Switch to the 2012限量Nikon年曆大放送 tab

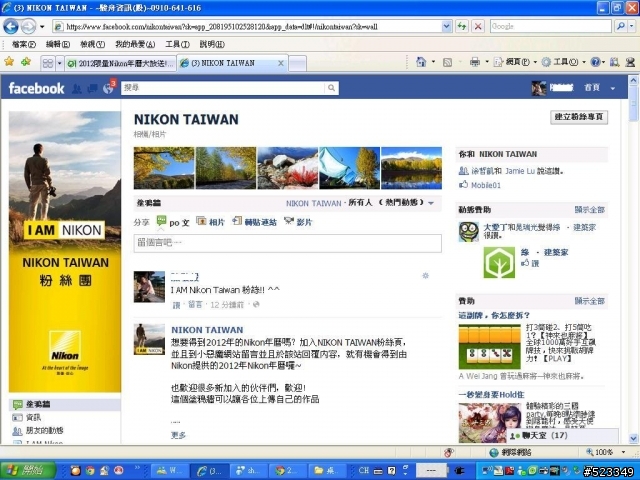(121, 63)
